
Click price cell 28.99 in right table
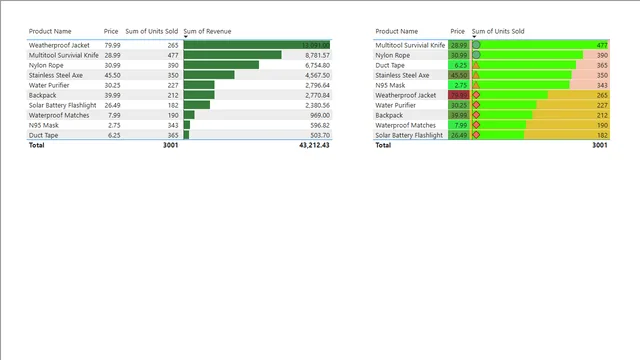459,45
